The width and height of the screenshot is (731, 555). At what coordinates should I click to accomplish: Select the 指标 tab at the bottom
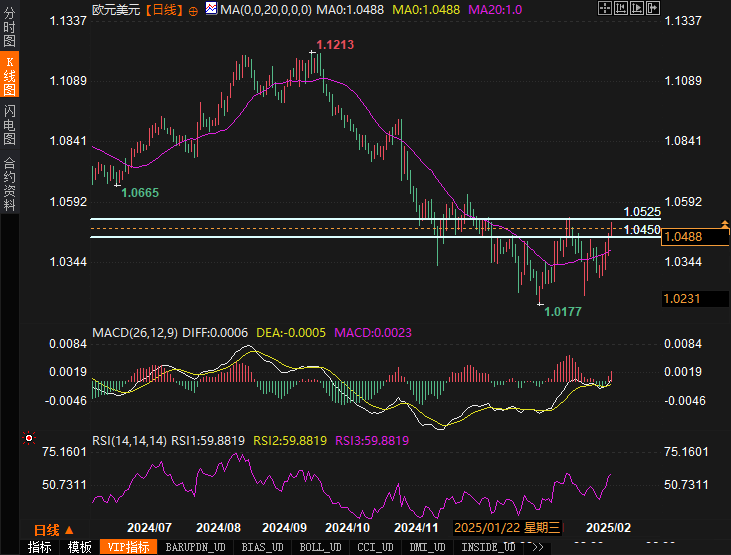(x=40, y=547)
